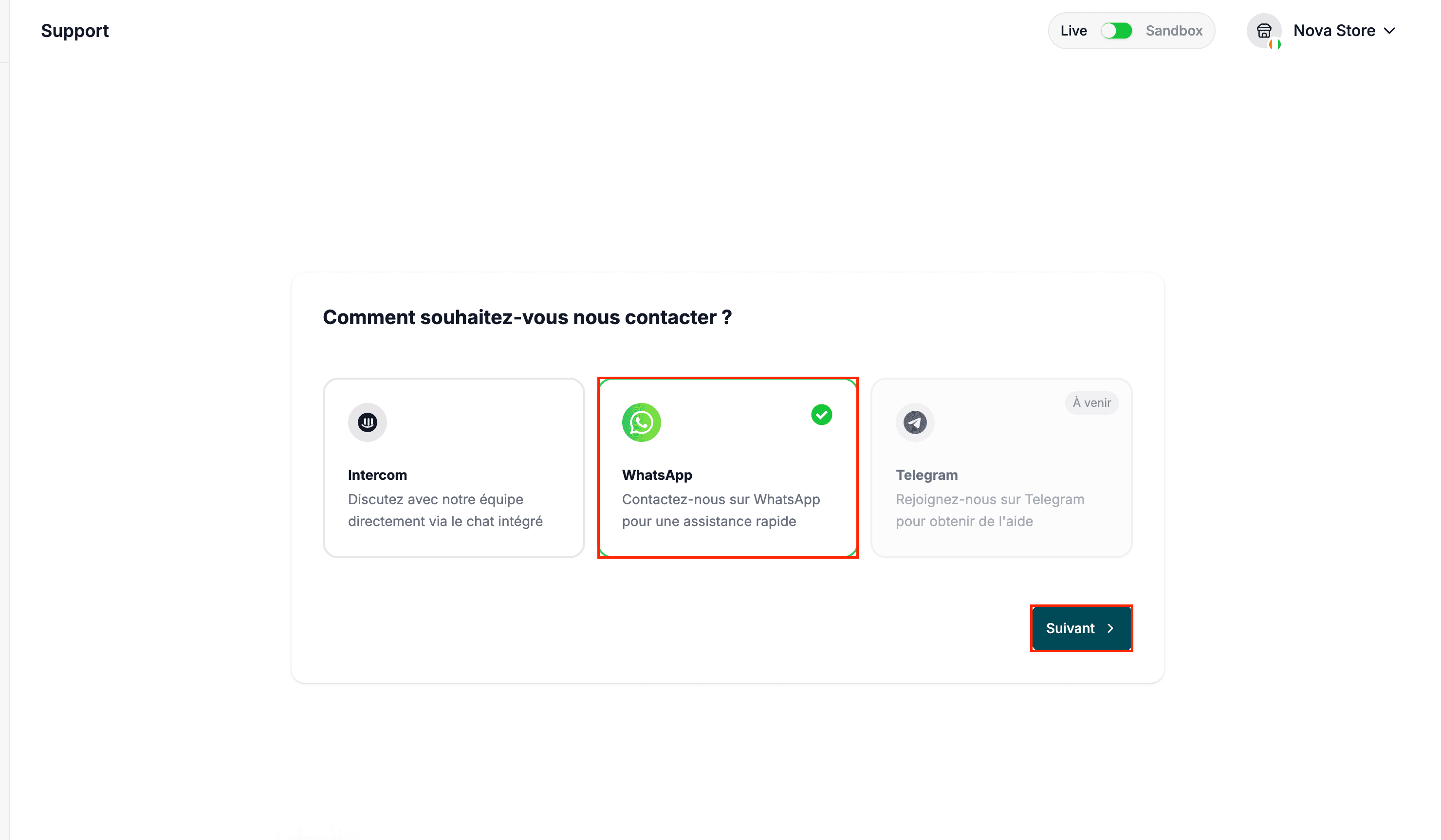Expand the chevron next to Nova Store

tap(1389, 30)
